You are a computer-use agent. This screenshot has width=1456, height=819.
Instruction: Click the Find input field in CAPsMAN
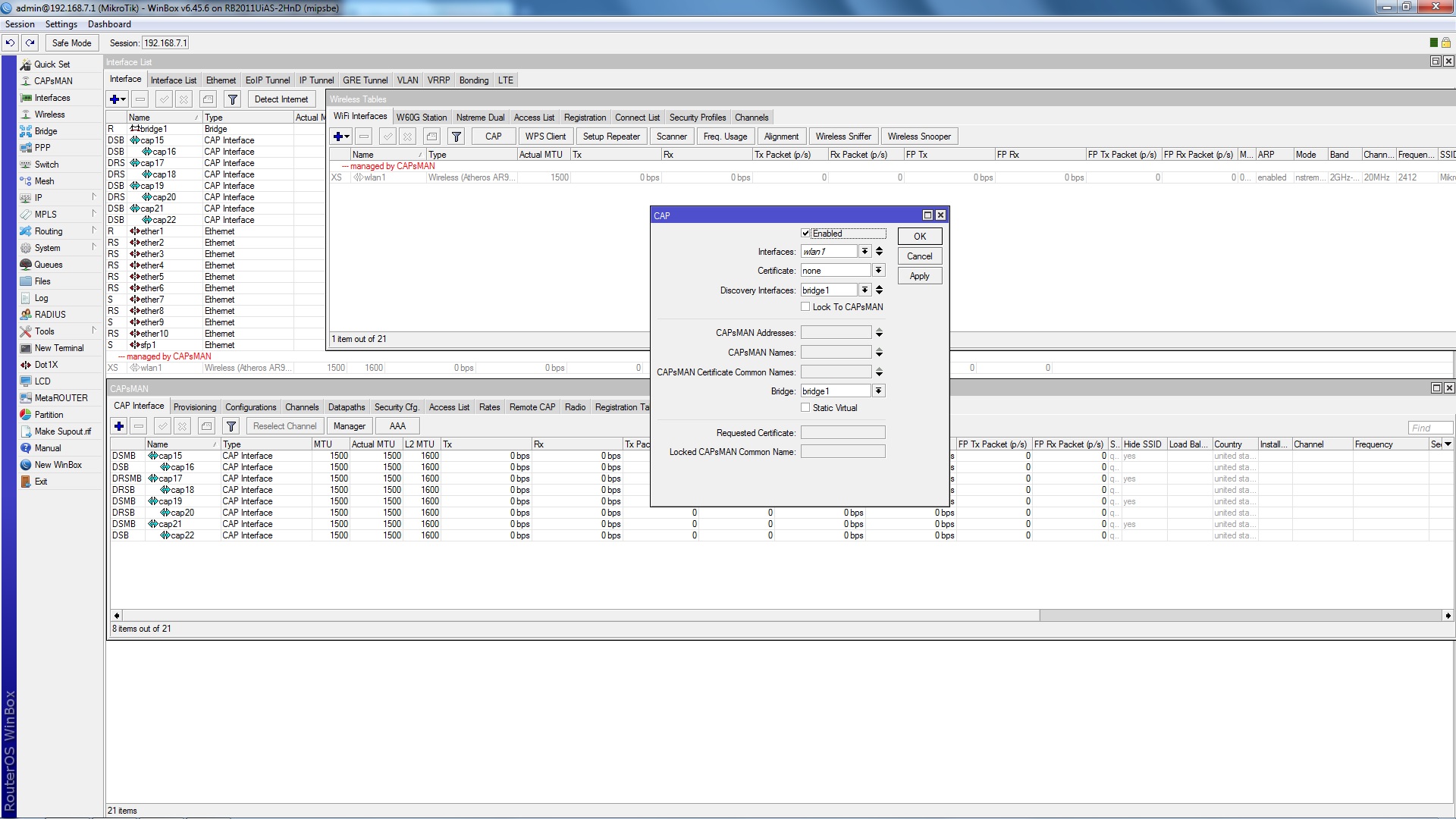pos(1429,428)
